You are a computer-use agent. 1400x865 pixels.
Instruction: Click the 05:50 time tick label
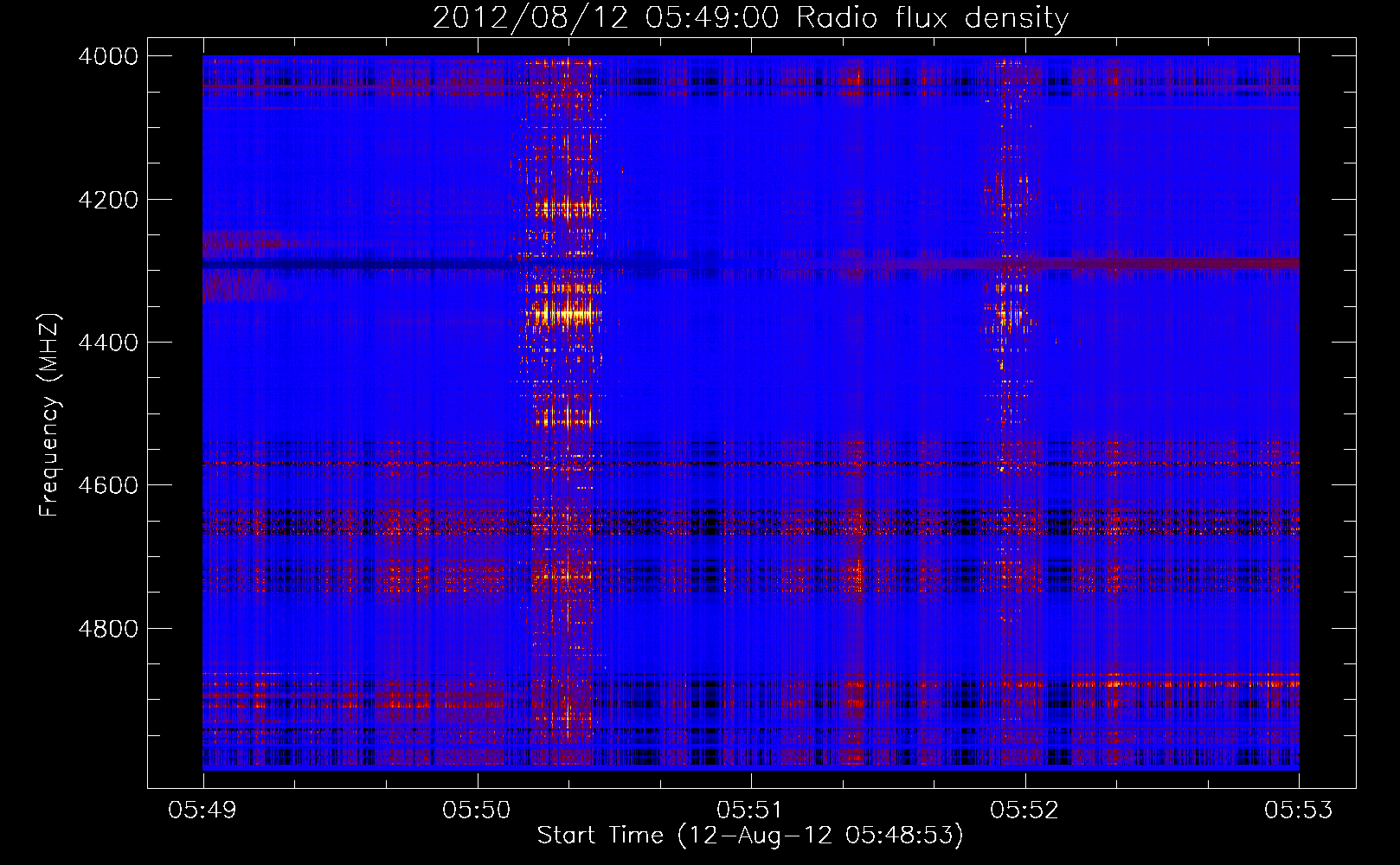pyautogui.click(x=477, y=811)
